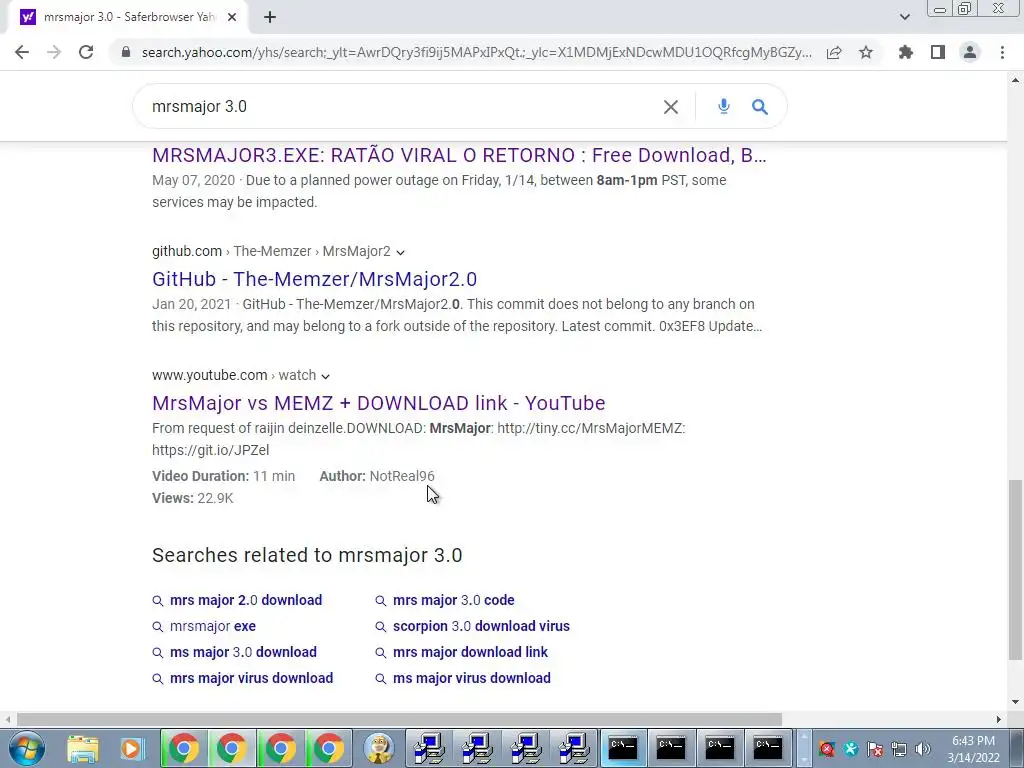Viewport: 1024px width, 768px height.
Task: Search mrs major download link
Action: pos(470,652)
